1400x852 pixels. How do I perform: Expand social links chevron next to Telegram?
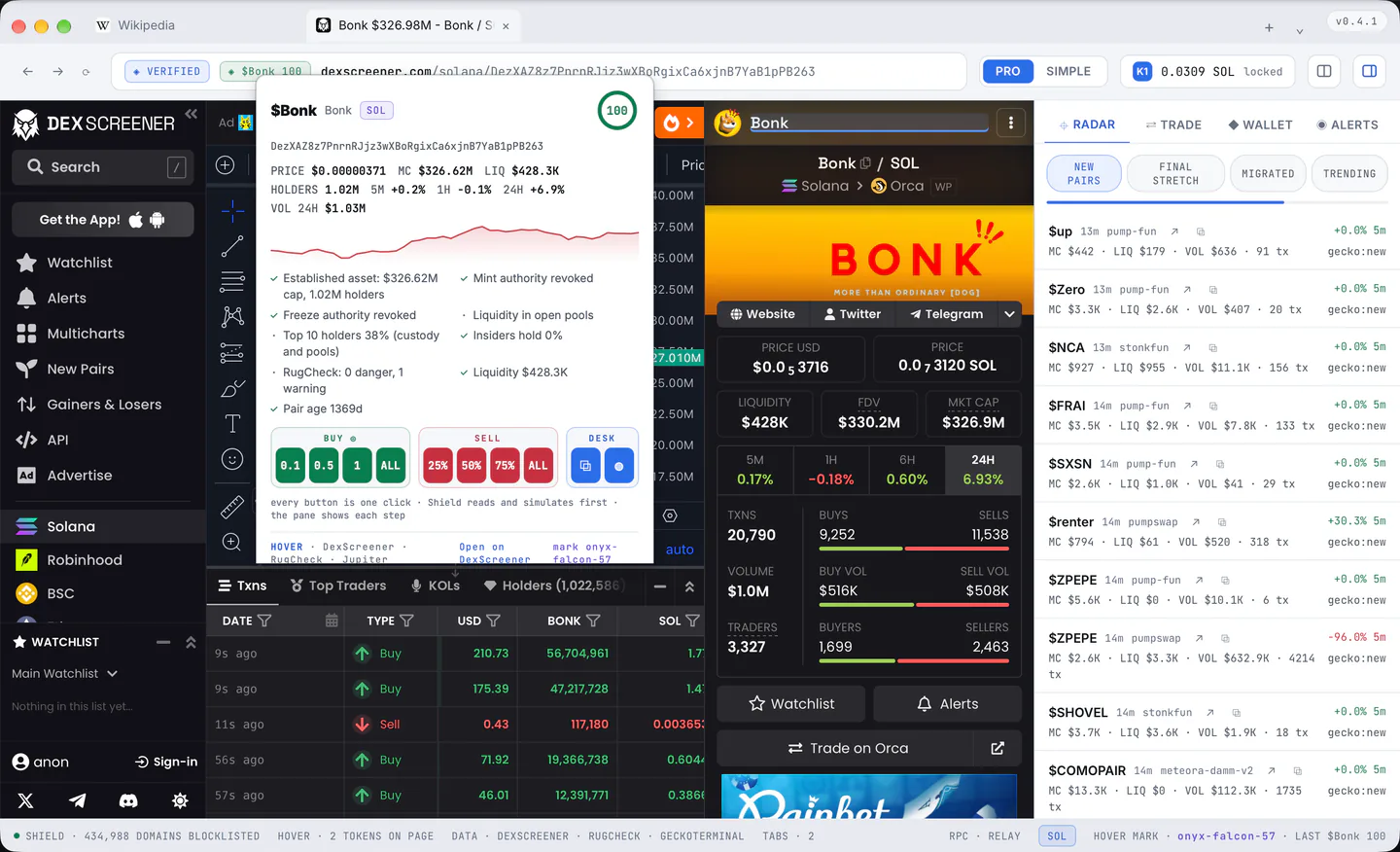pyautogui.click(x=1010, y=314)
